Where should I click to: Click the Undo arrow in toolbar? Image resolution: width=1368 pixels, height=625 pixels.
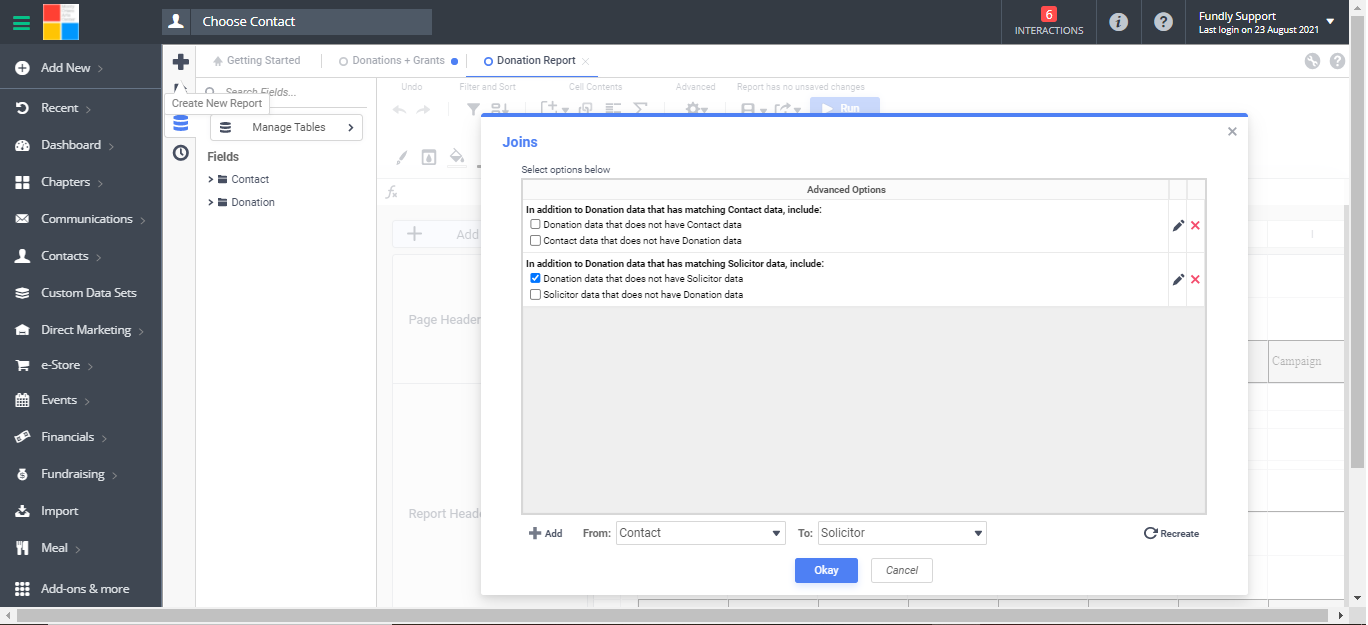400,109
